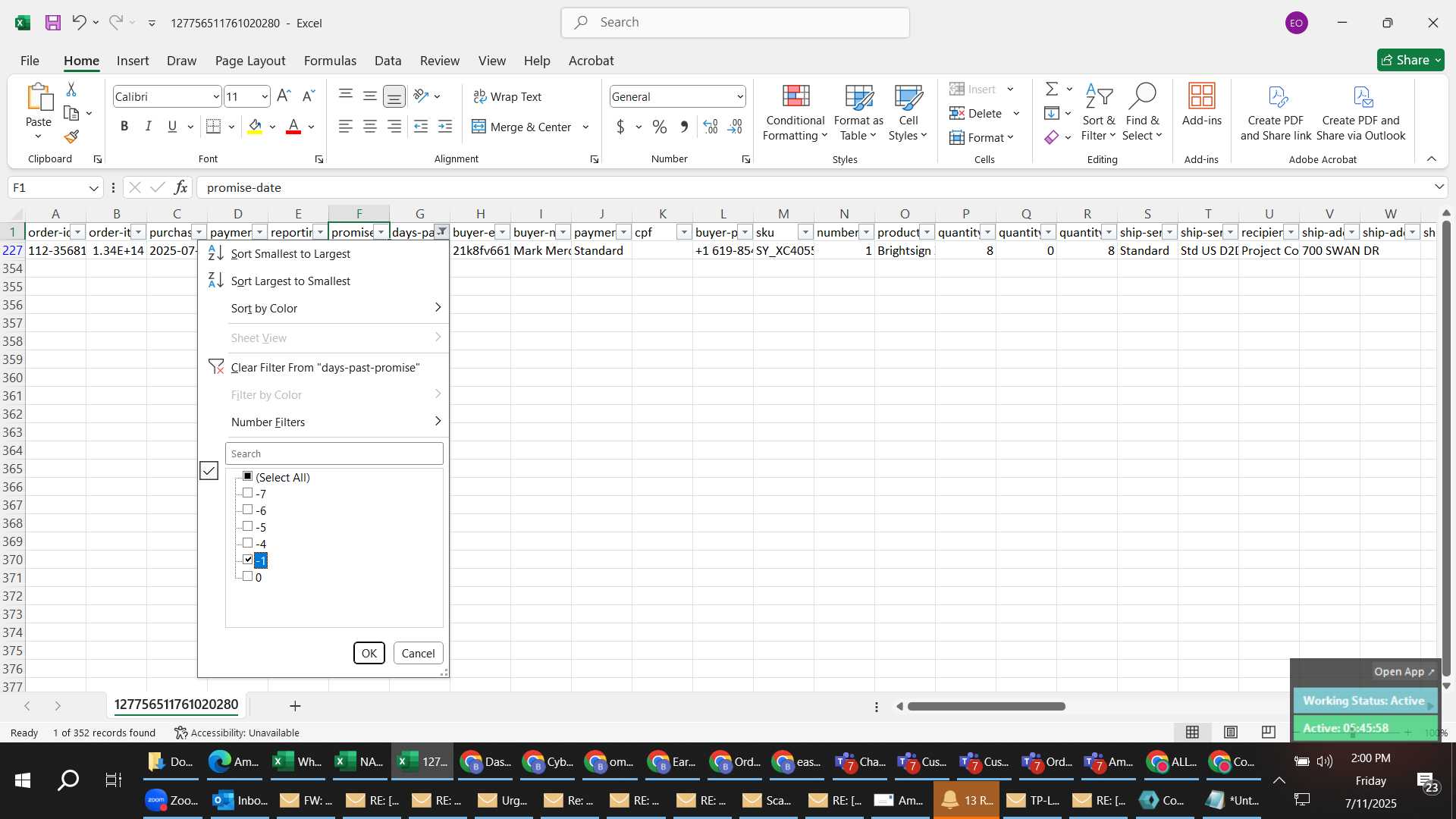Screen dimensions: 1456x819
Task: Click the filter Search box
Action: tap(334, 453)
